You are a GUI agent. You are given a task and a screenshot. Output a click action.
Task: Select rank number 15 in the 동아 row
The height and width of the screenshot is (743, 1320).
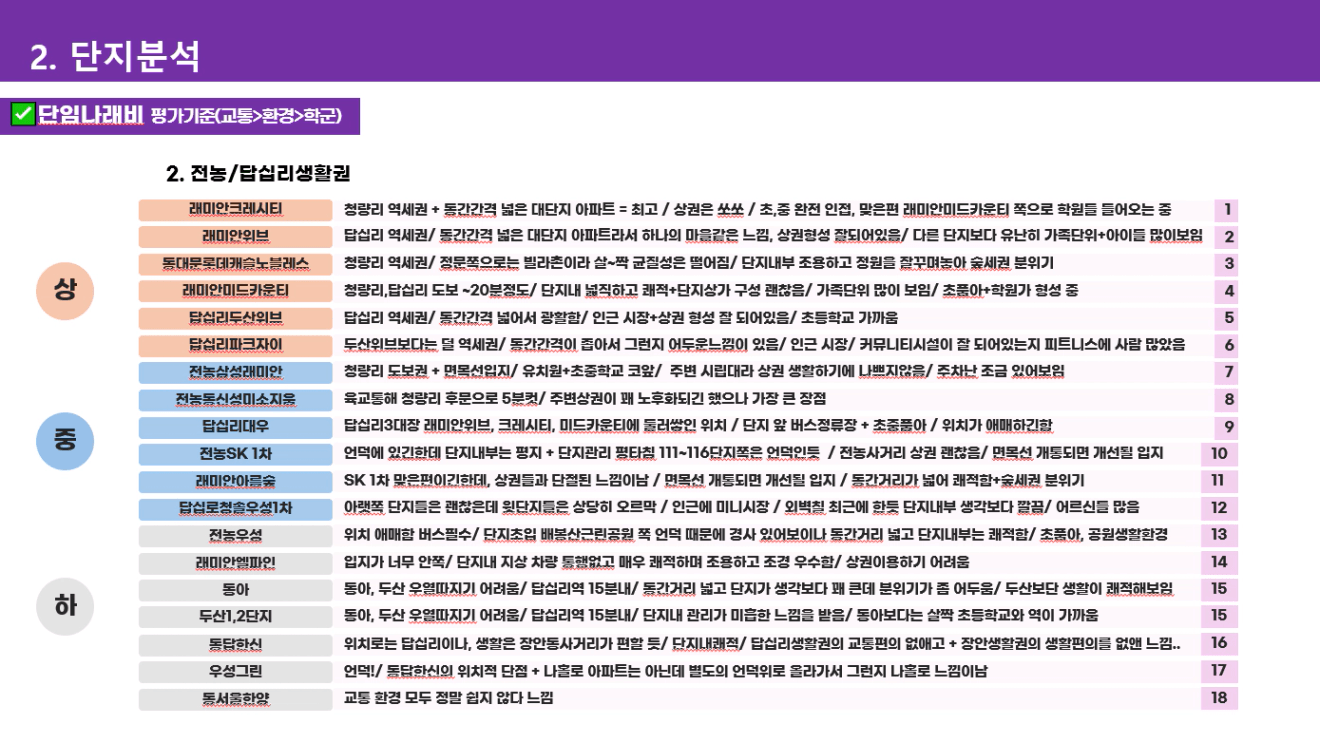pos(1219,589)
